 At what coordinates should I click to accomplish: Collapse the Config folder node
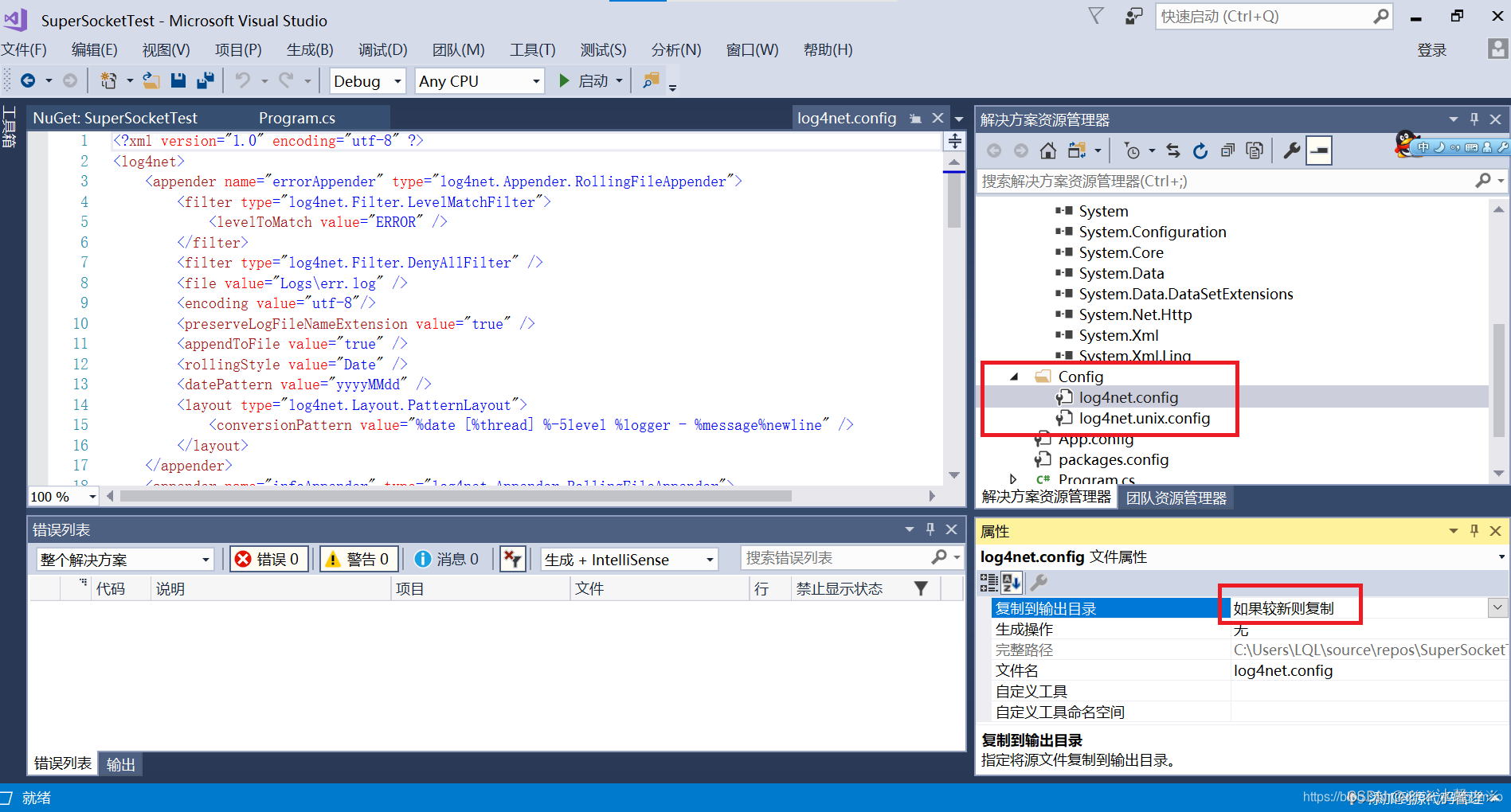pos(1013,376)
